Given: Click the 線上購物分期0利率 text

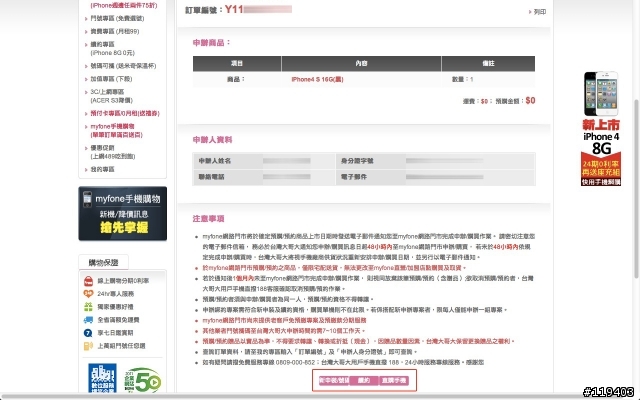Looking at the screenshot, I should point(123,281).
